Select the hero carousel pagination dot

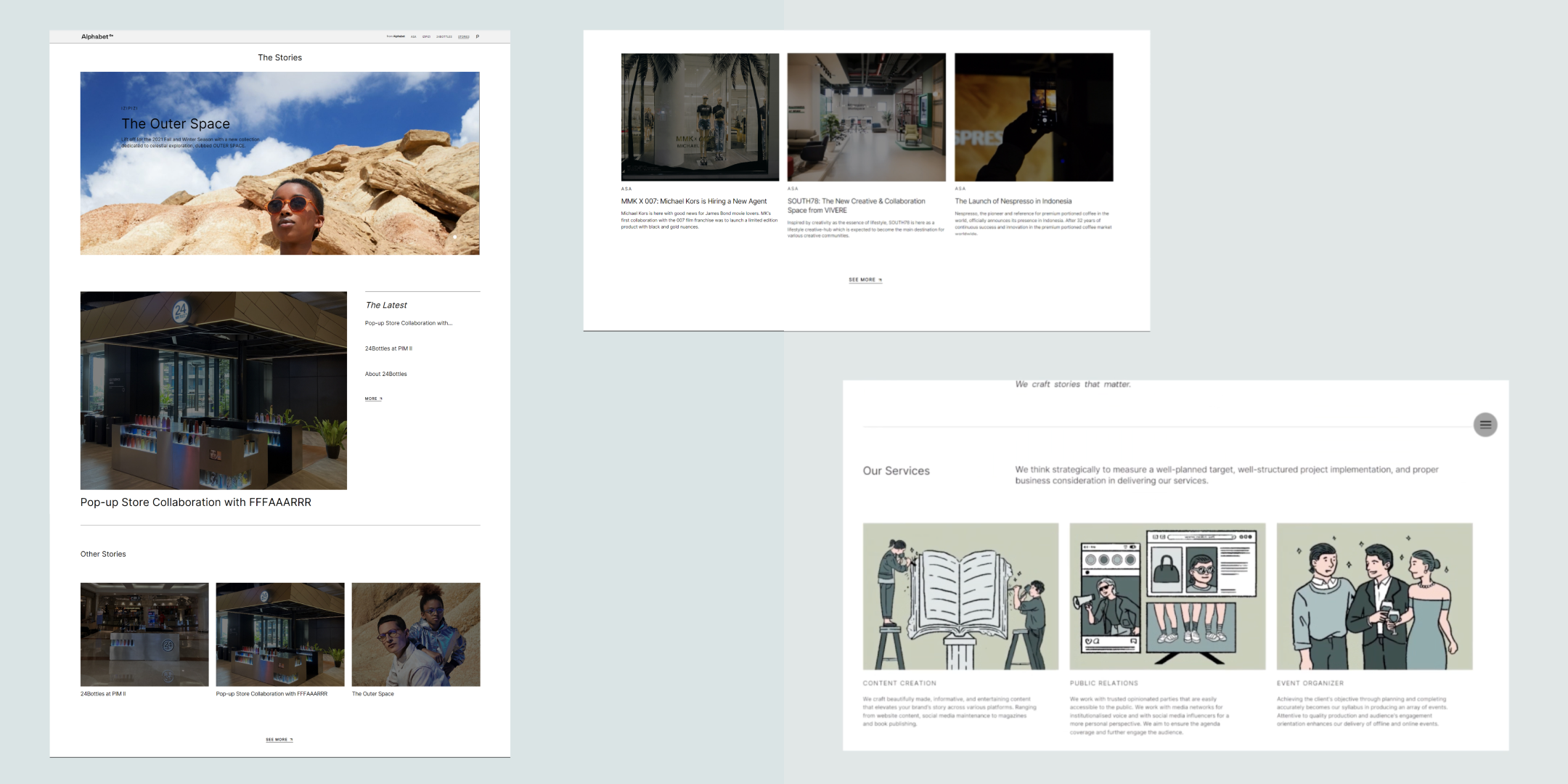coord(455,237)
